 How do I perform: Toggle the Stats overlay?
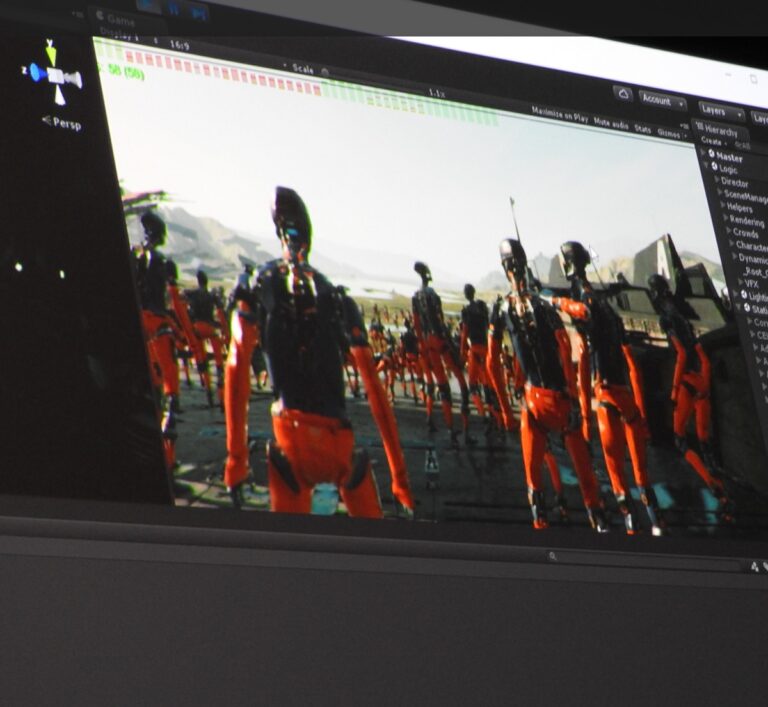(x=643, y=129)
